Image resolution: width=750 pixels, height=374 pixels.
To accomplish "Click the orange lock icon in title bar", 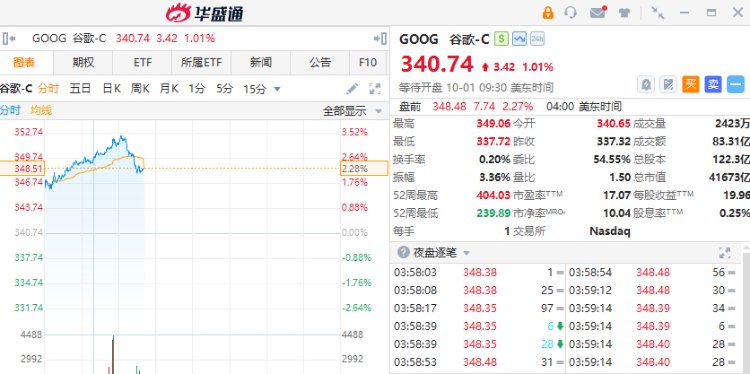I will coord(548,12).
